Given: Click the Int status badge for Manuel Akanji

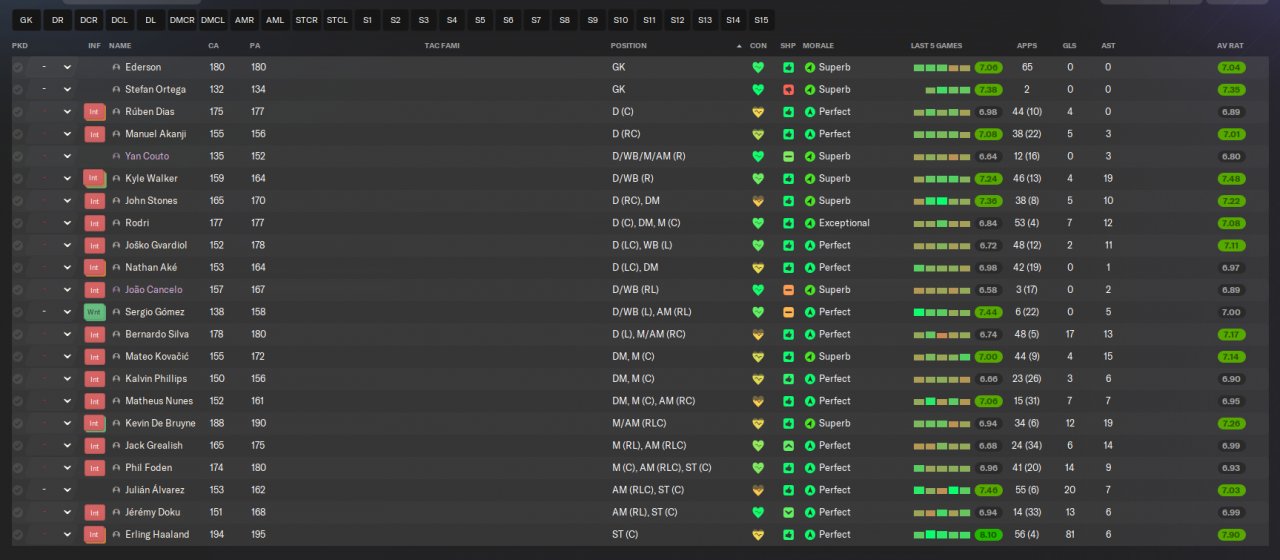Looking at the screenshot, I should pyautogui.click(x=95, y=134).
